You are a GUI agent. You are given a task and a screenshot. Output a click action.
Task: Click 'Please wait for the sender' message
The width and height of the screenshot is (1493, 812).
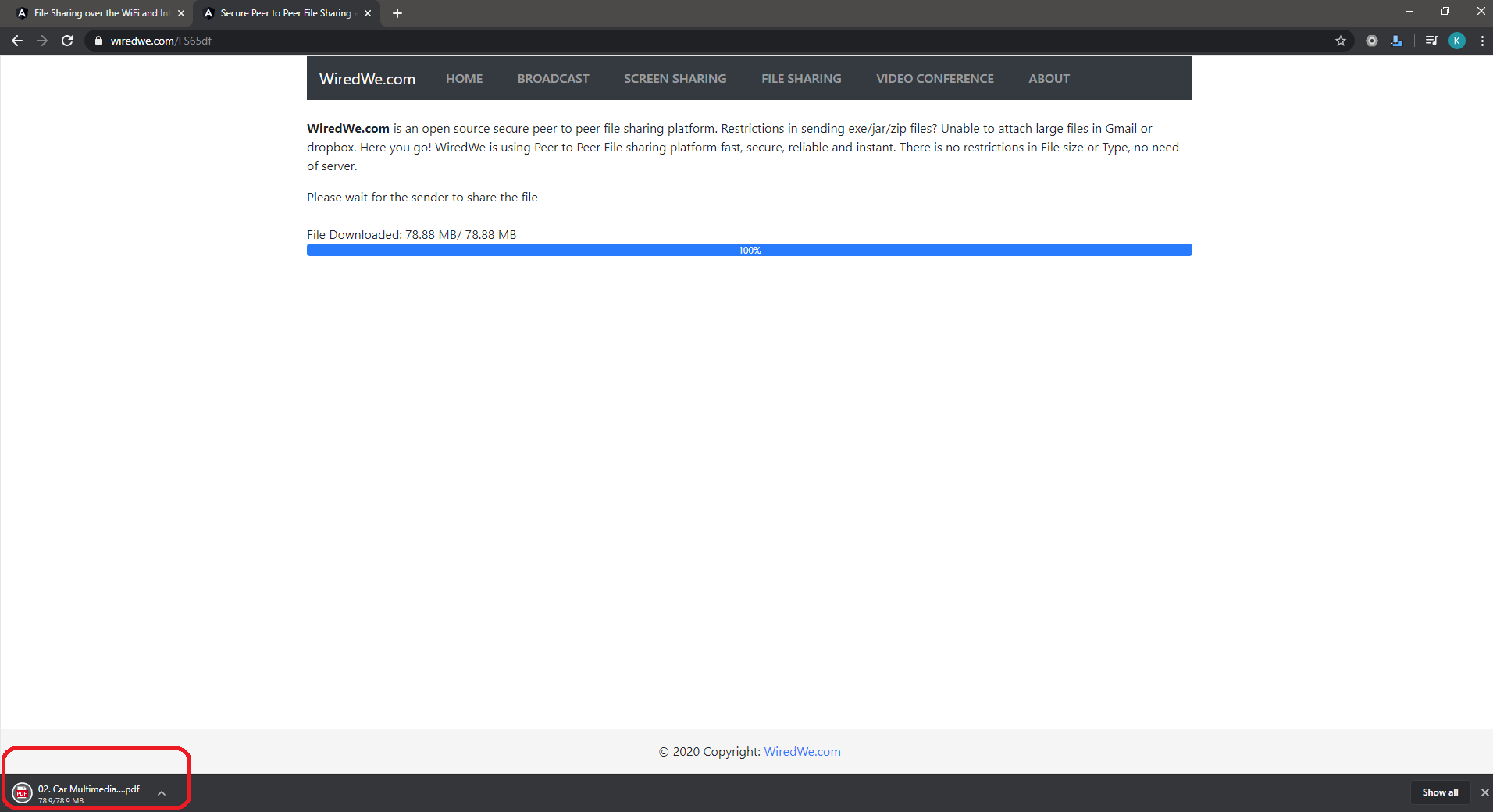point(422,198)
